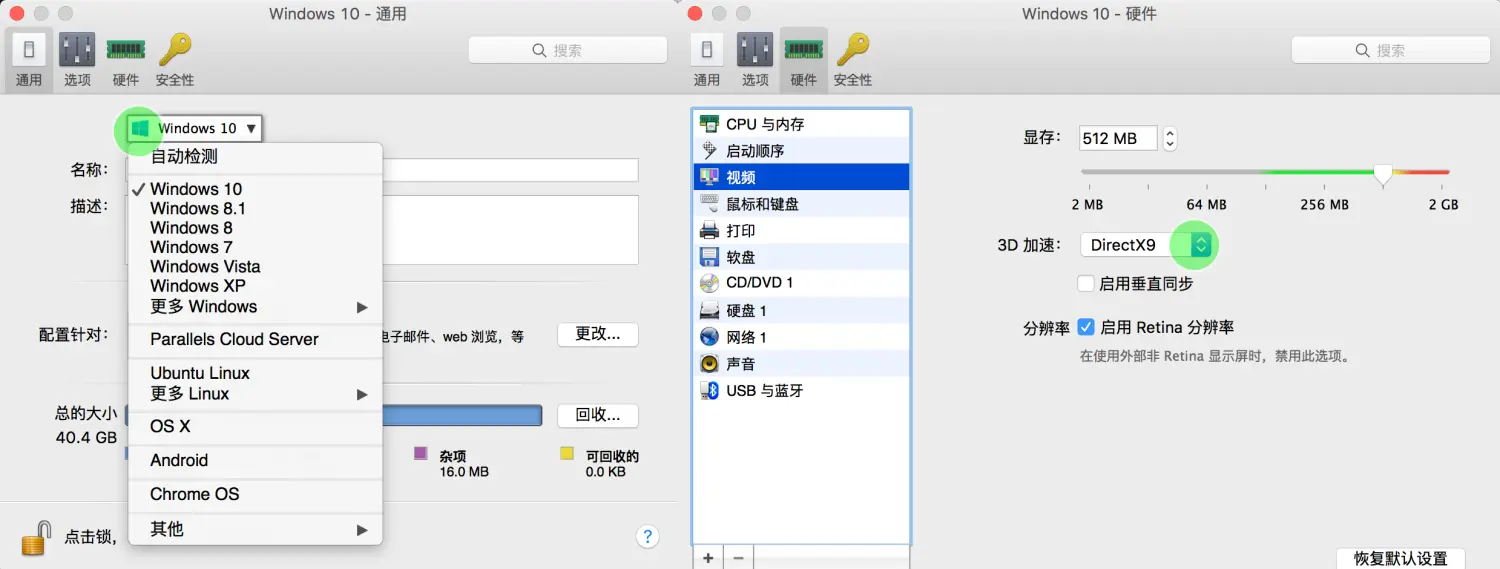Choose Windows 7 in OS menu
The width and height of the screenshot is (1500, 569).
(x=256, y=247)
